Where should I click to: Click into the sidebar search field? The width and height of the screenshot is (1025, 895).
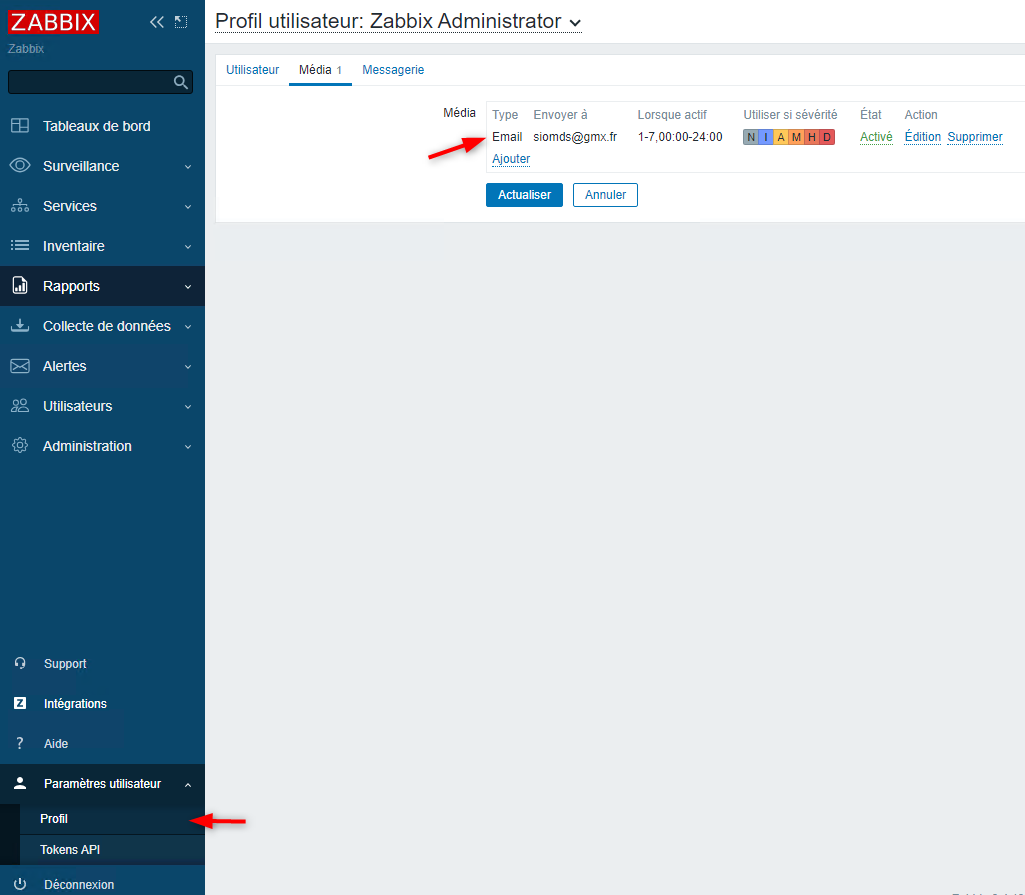(x=90, y=82)
